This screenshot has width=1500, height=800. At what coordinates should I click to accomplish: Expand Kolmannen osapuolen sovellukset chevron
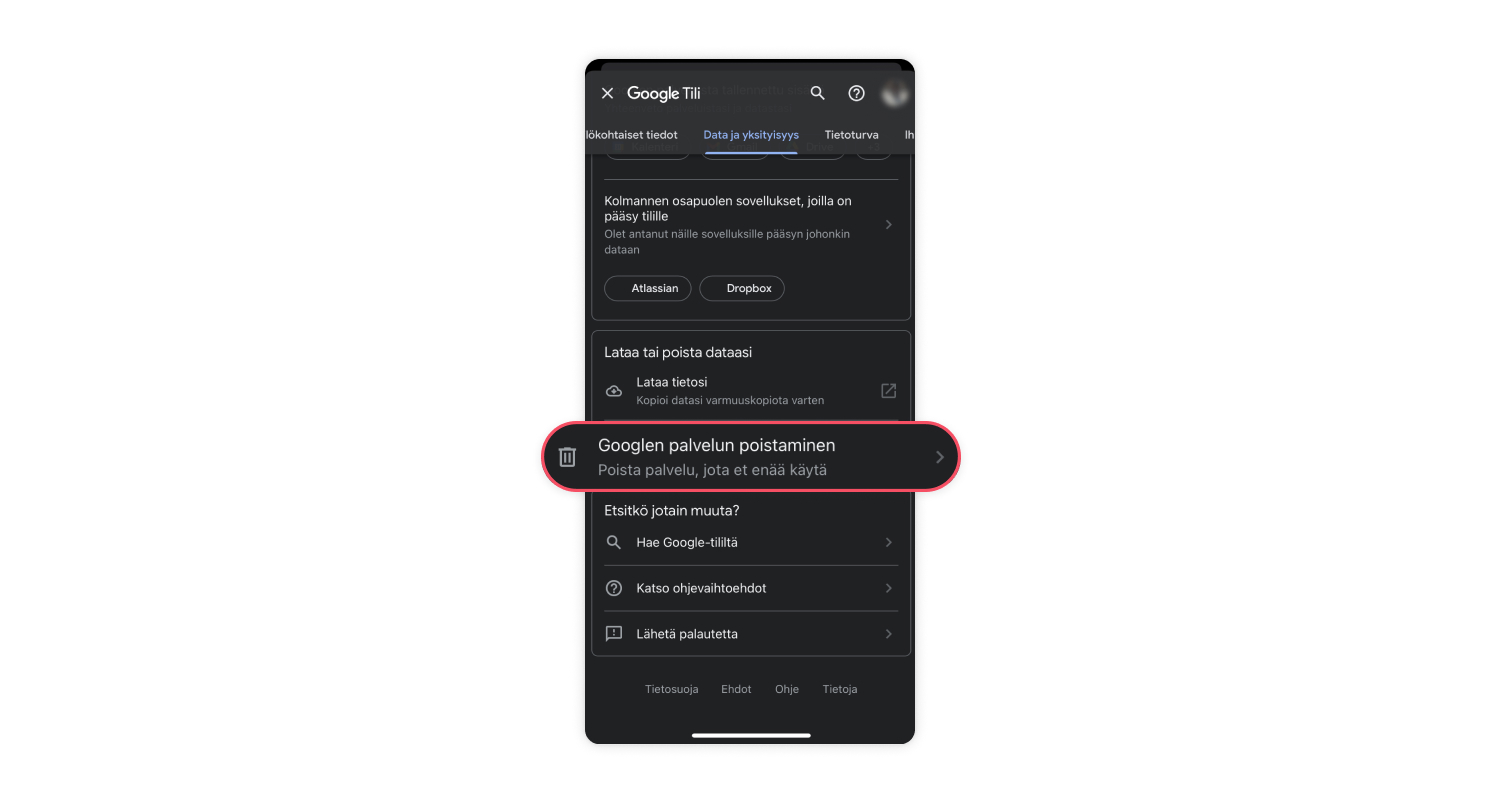point(889,225)
